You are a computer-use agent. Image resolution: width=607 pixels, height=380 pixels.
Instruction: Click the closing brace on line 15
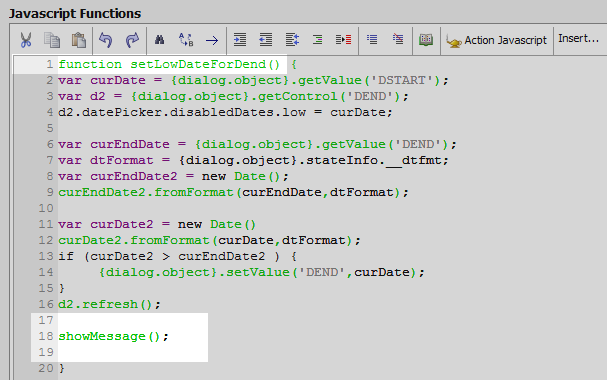pos(62,289)
